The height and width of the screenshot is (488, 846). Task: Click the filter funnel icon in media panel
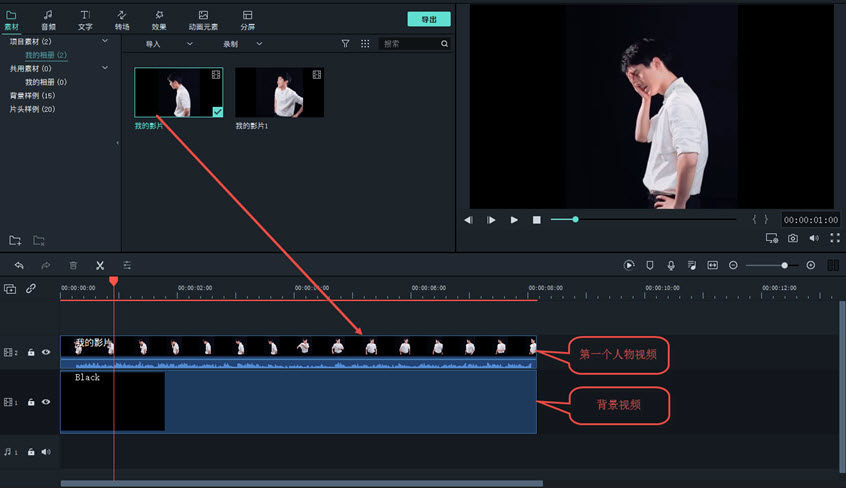tap(346, 44)
